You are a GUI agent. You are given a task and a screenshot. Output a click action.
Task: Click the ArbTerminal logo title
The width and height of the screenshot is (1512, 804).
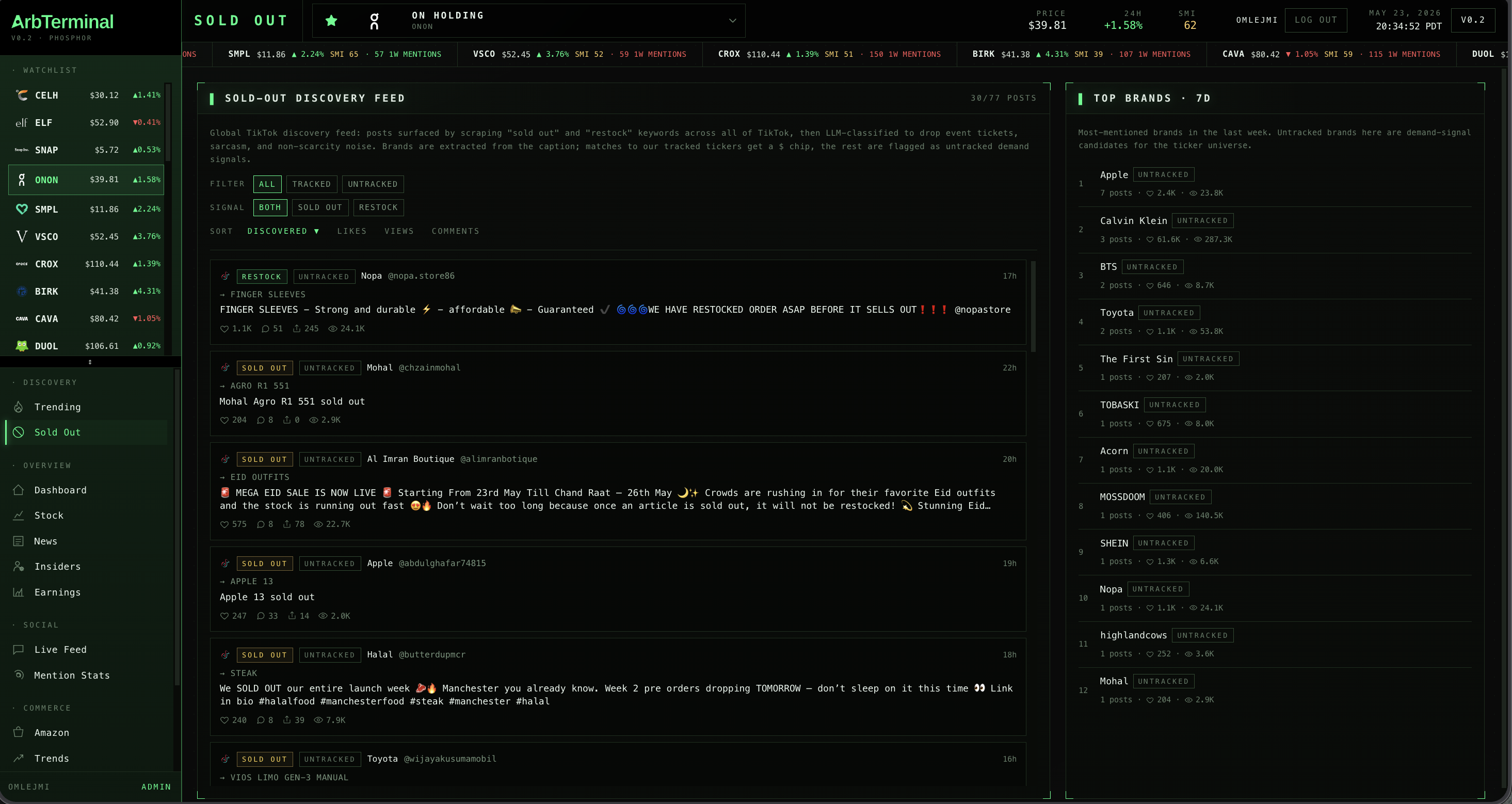[62, 22]
